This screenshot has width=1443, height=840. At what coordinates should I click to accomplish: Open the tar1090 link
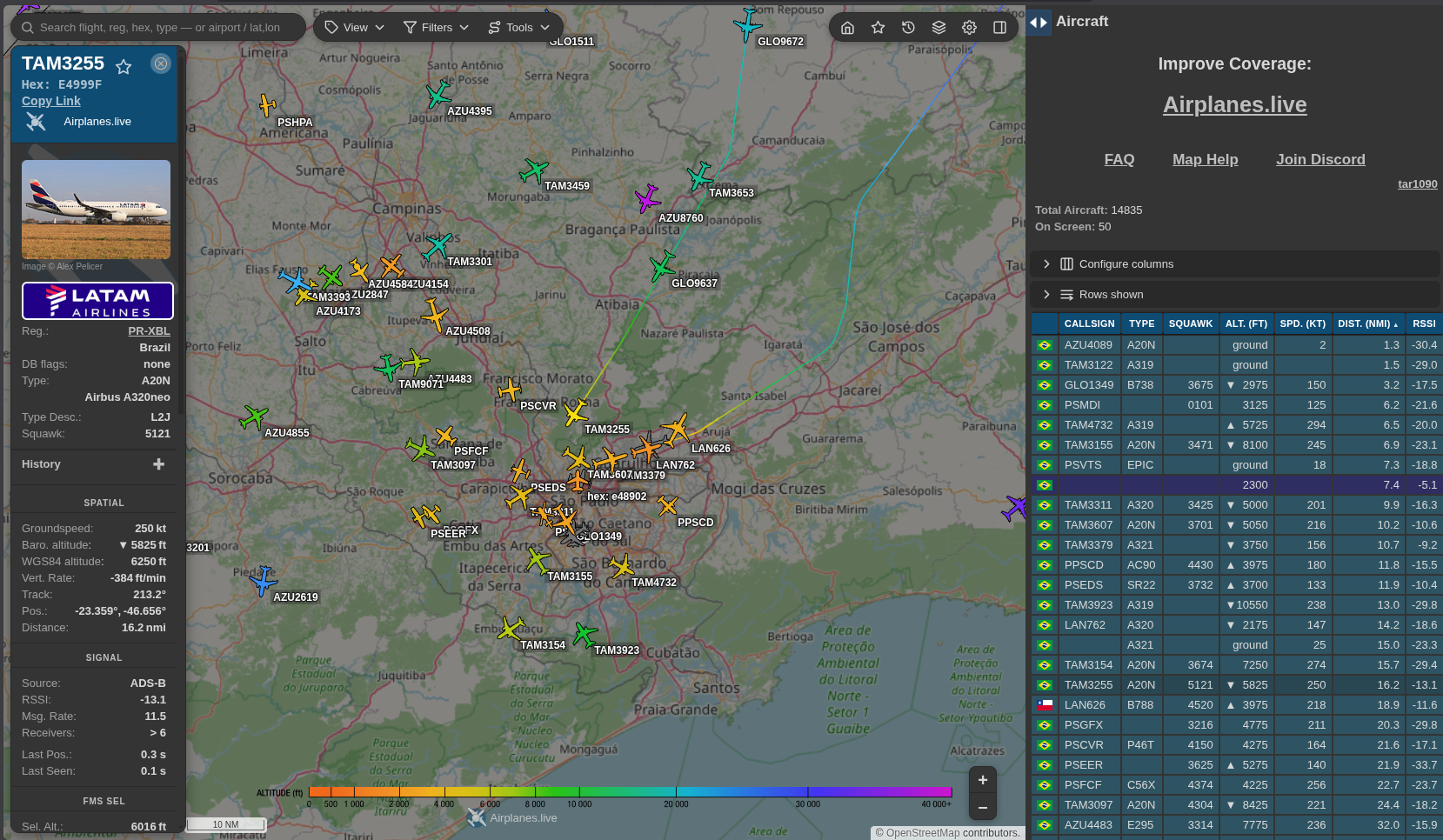[1417, 184]
